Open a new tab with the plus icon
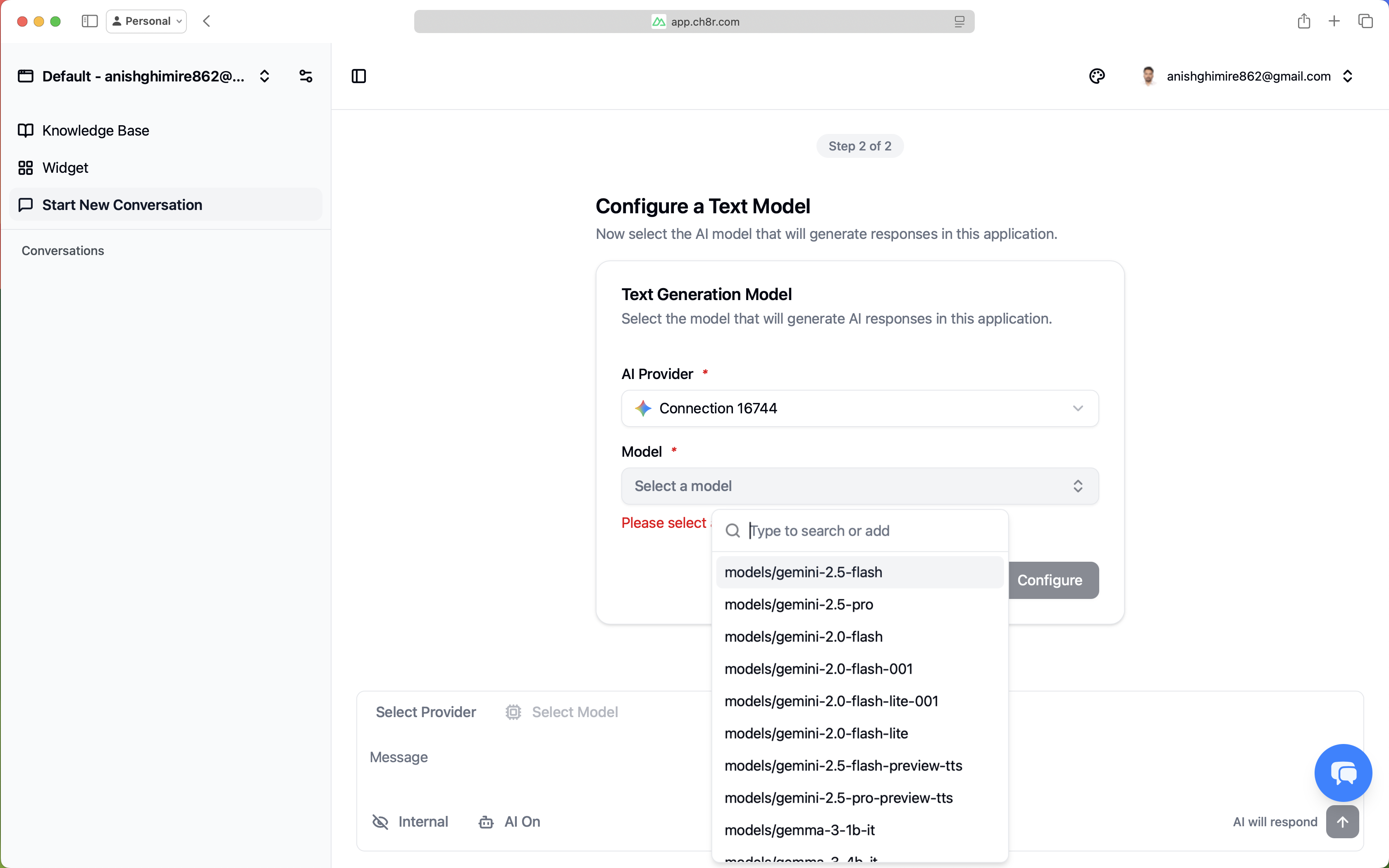This screenshot has width=1389, height=868. click(1334, 21)
